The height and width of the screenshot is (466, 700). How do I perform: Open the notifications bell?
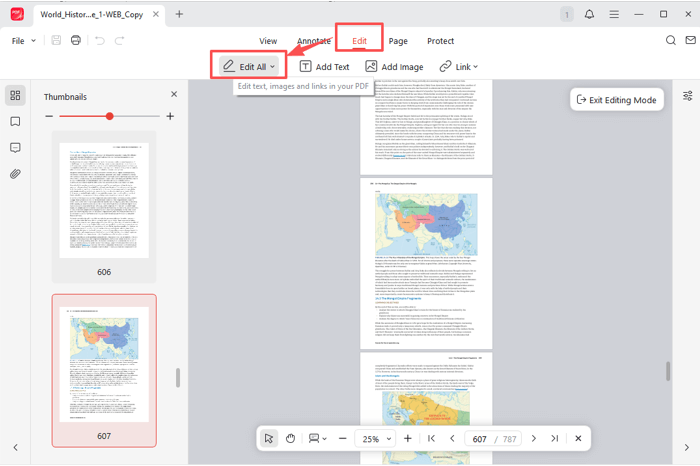click(589, 14)
